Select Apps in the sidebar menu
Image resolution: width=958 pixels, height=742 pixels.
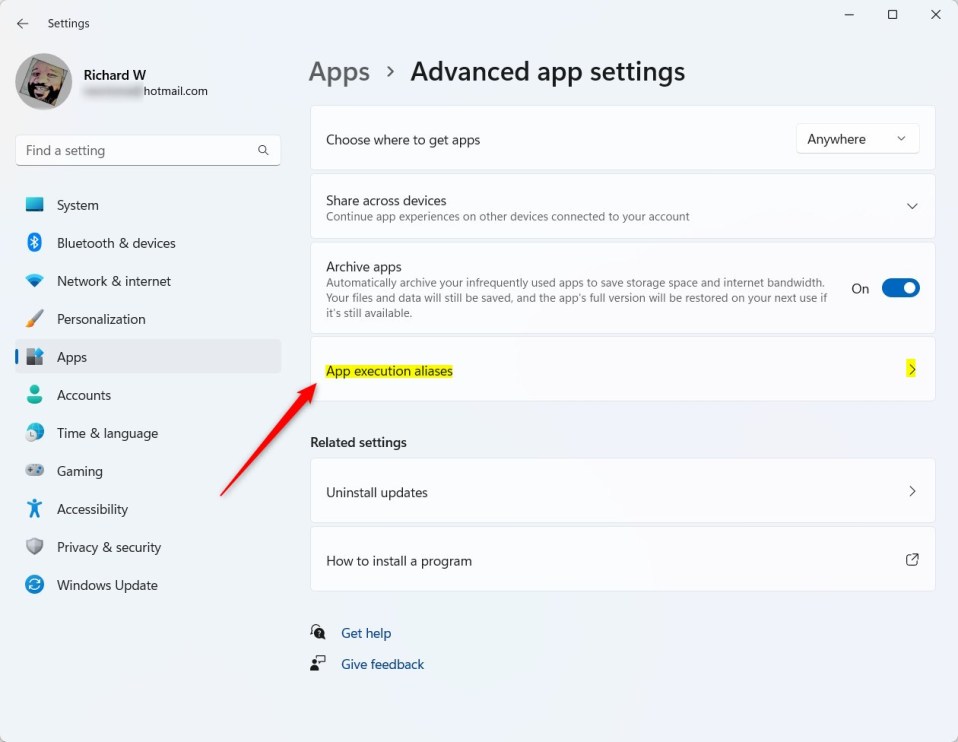tap(72, 357)
